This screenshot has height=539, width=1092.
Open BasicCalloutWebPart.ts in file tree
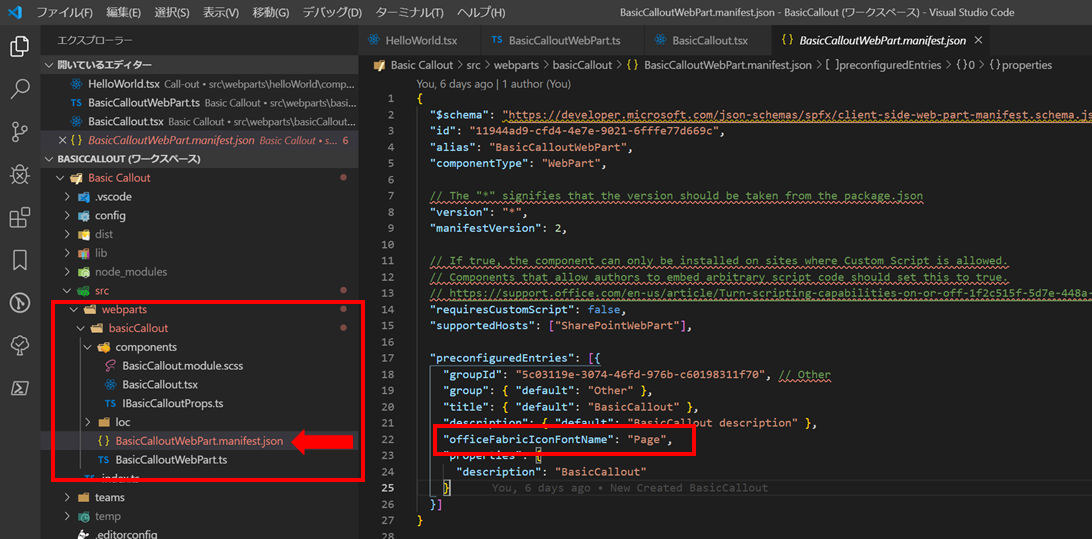click(x=171, y=460)
